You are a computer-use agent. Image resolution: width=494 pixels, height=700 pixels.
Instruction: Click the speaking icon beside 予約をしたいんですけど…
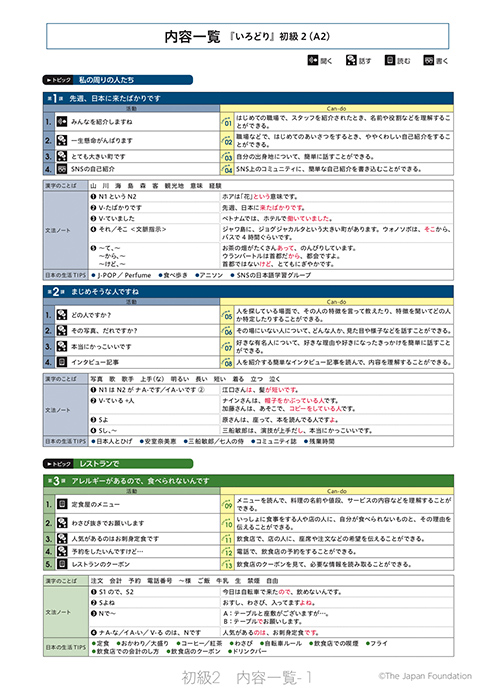click(62, 551)
